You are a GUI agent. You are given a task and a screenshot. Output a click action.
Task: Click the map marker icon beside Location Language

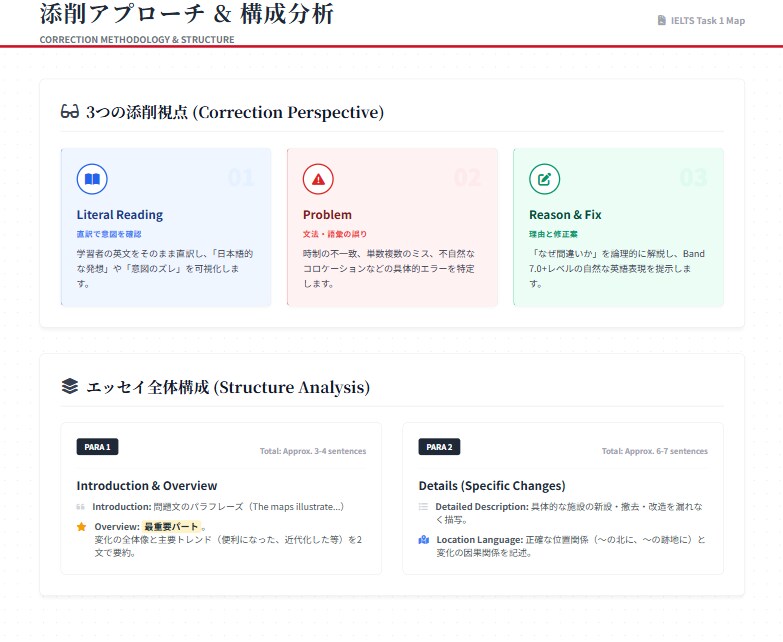pos(424,540)
